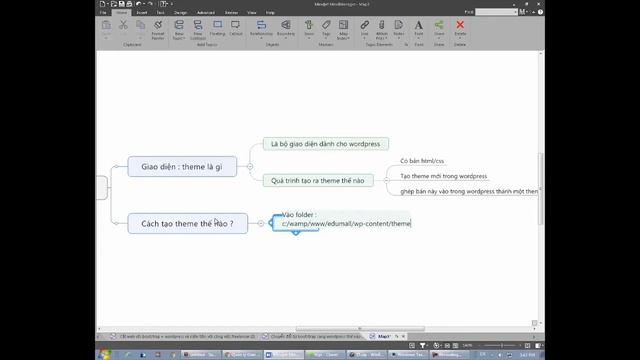Add a Floating topic

(217, 28)
